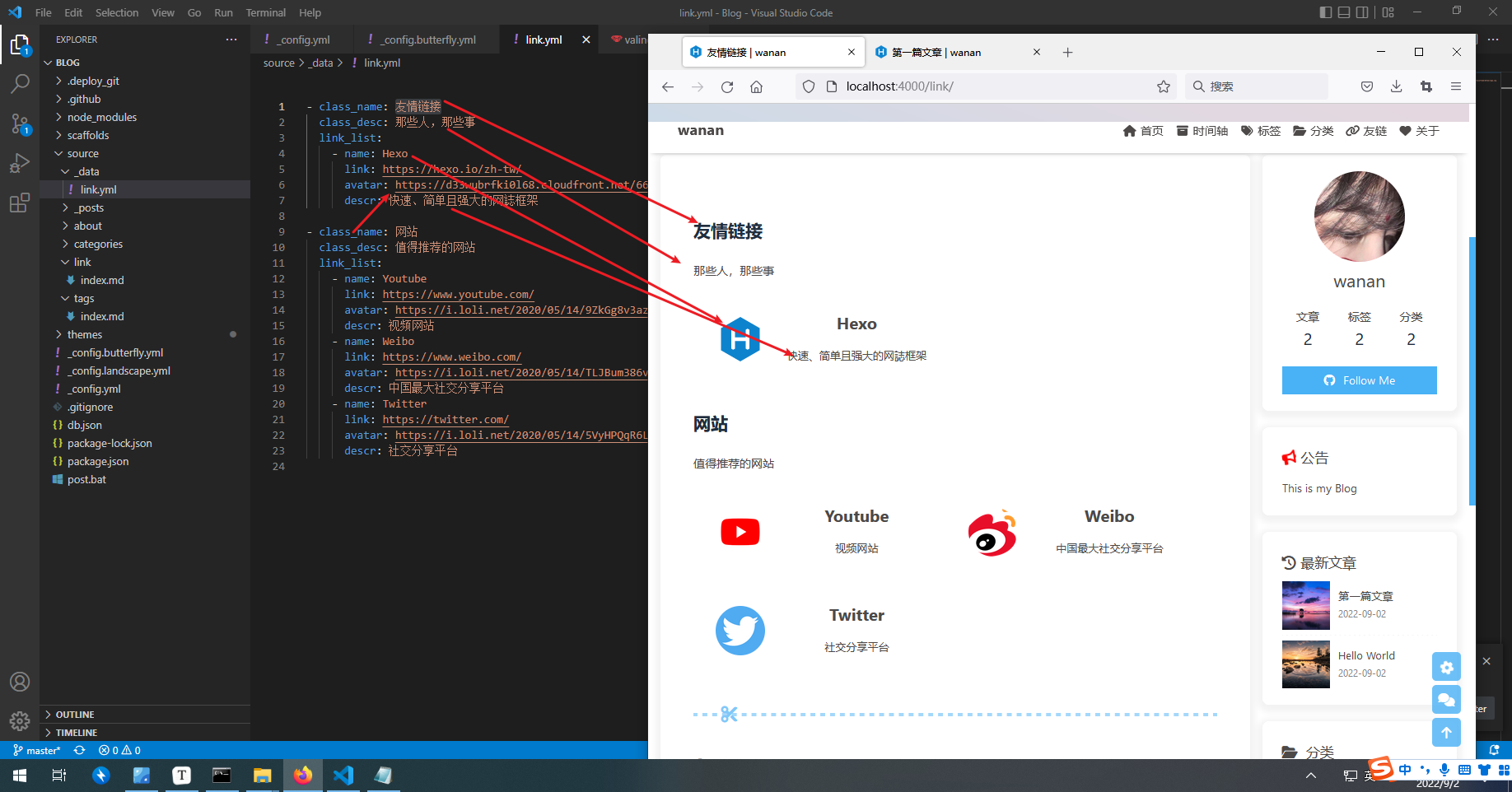
Task: Open Firefox downloads panel
Action: click(x=1397, y=86)
